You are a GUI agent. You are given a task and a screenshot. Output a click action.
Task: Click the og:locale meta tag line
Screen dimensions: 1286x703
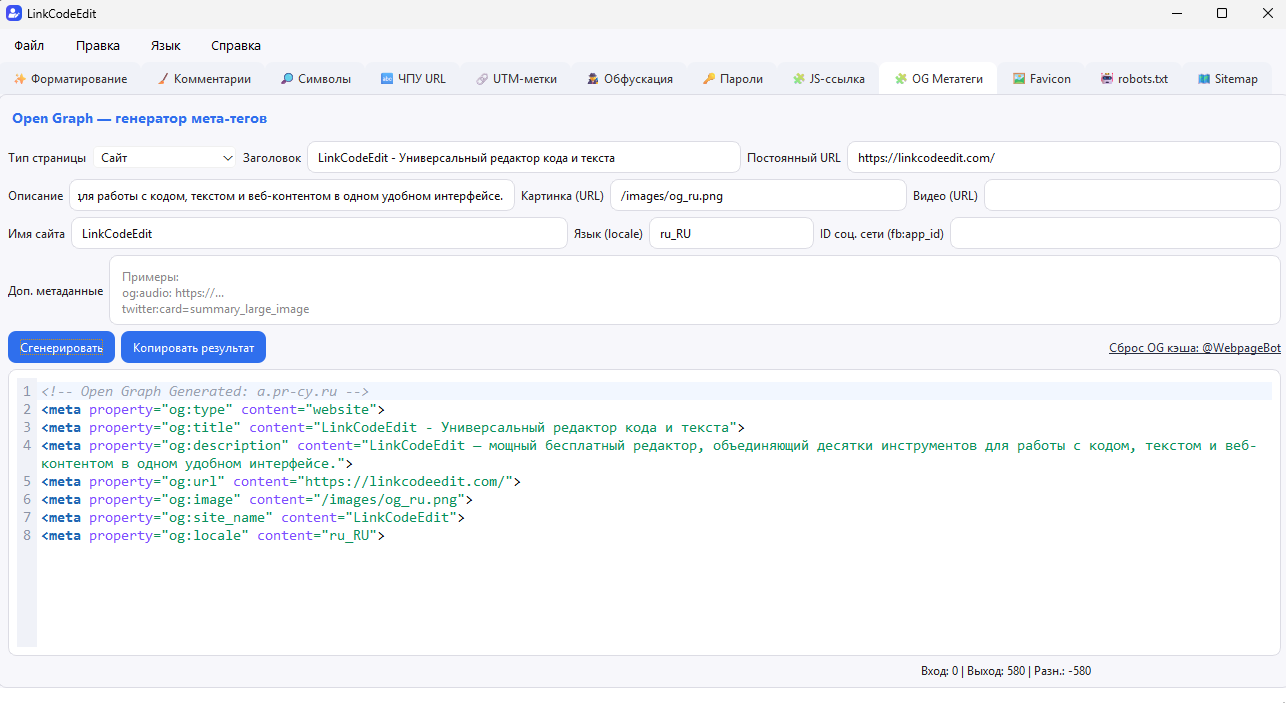pyautogui.click(x=213, y=535)
